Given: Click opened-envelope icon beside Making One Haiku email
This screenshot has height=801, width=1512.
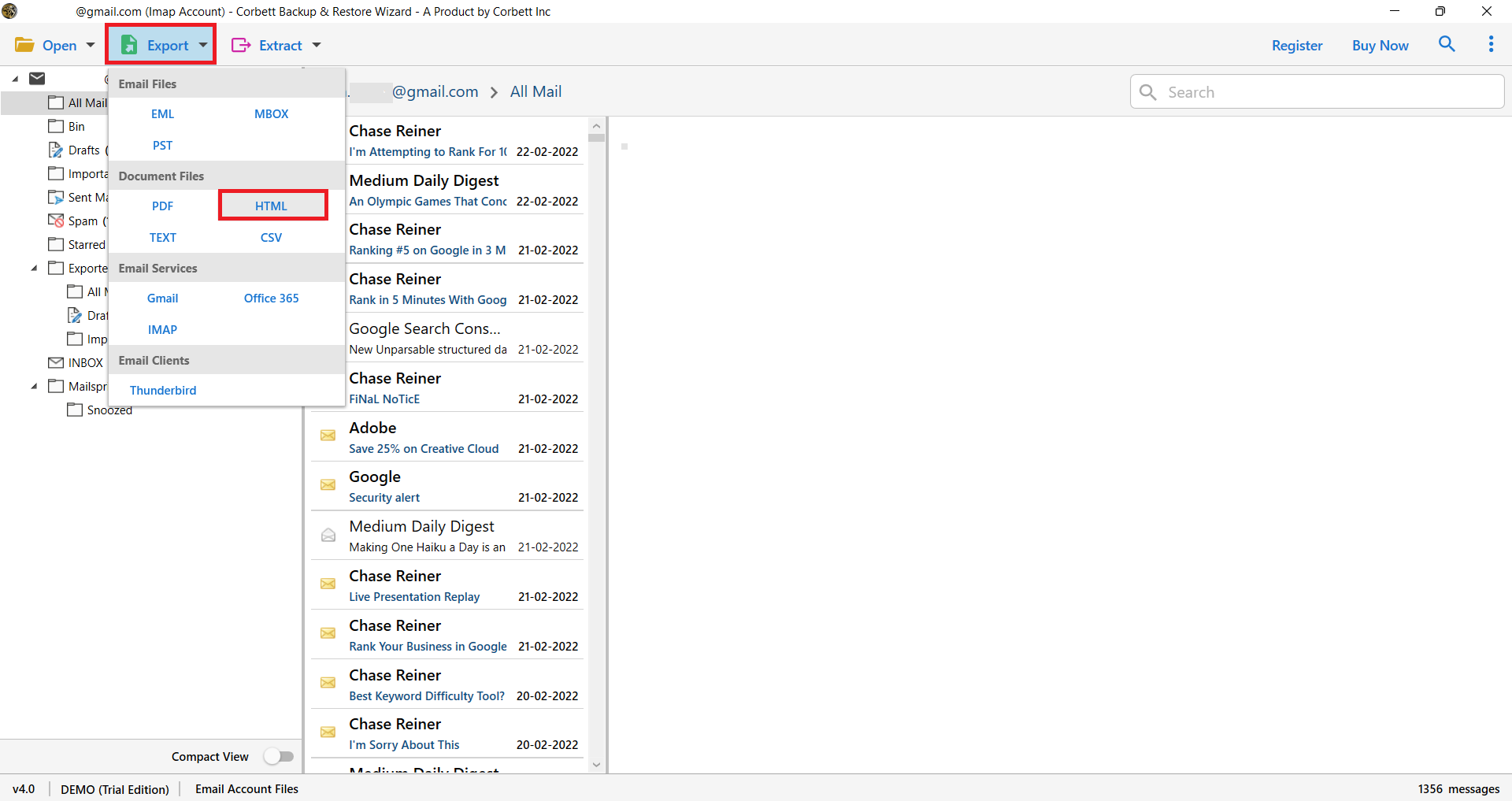Looking at the screenshot, I should [328, 535].
